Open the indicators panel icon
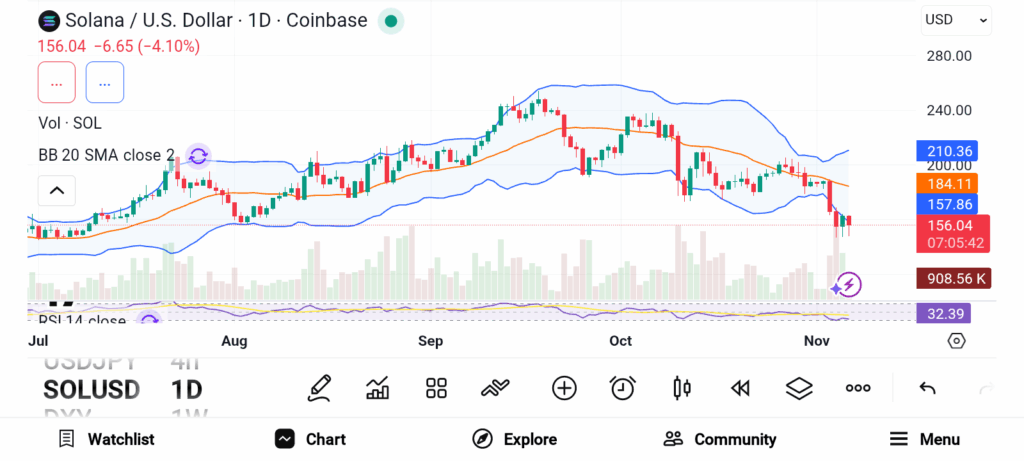The height and width of the screenshot is (461, 1024). [378, 388]
